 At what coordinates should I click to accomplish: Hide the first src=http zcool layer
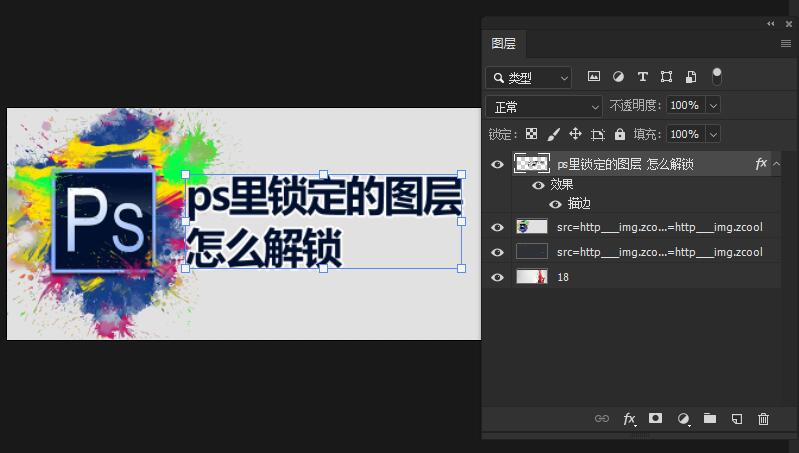[x=497, y=227]
